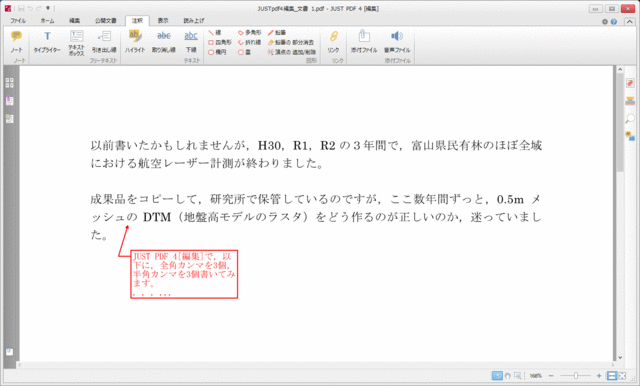Open the quick access toolbar customize dropdown
This screenshot has height=386, width=640.
(48, 8)
